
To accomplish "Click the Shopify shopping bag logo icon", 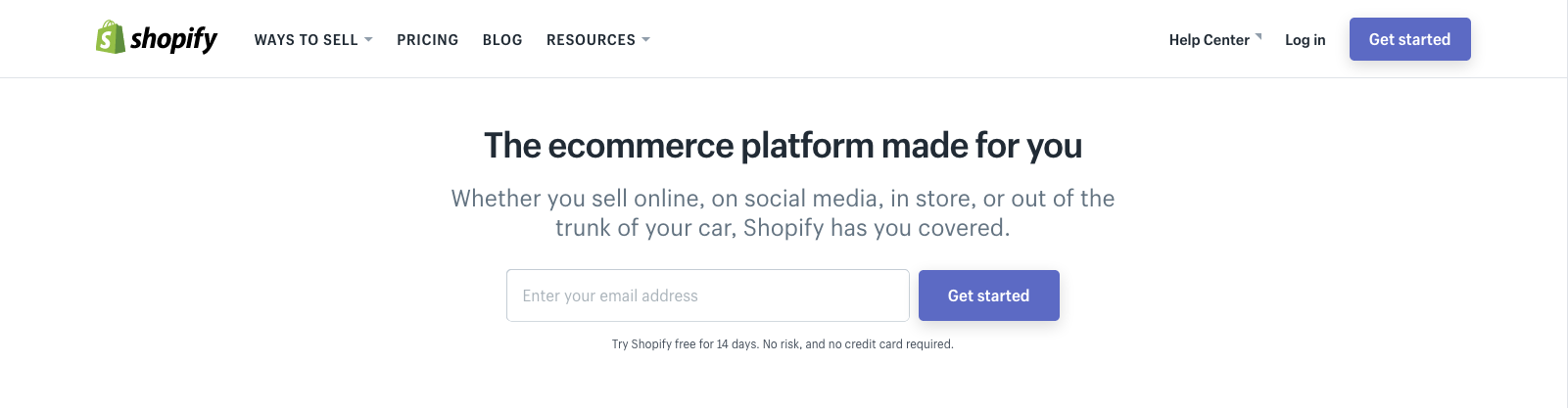I will point(110,38).
